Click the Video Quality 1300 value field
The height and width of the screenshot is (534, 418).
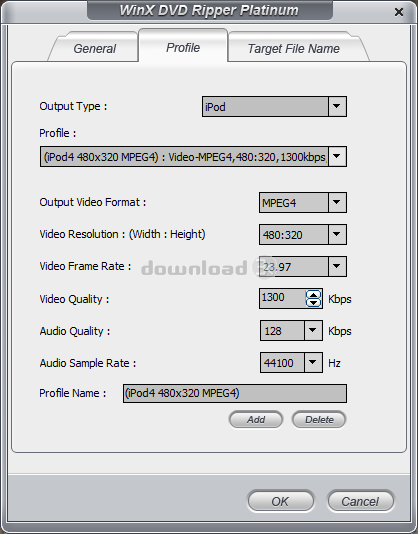(283, 298)
